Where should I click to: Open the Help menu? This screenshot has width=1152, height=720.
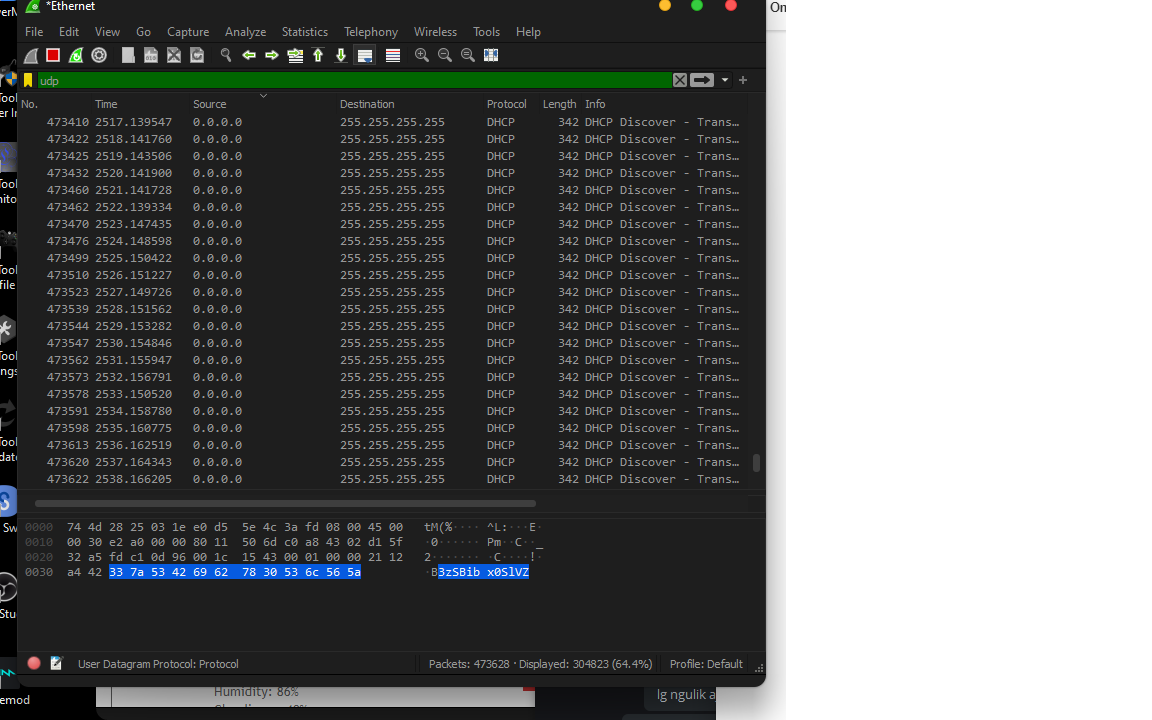coord(528,32)
